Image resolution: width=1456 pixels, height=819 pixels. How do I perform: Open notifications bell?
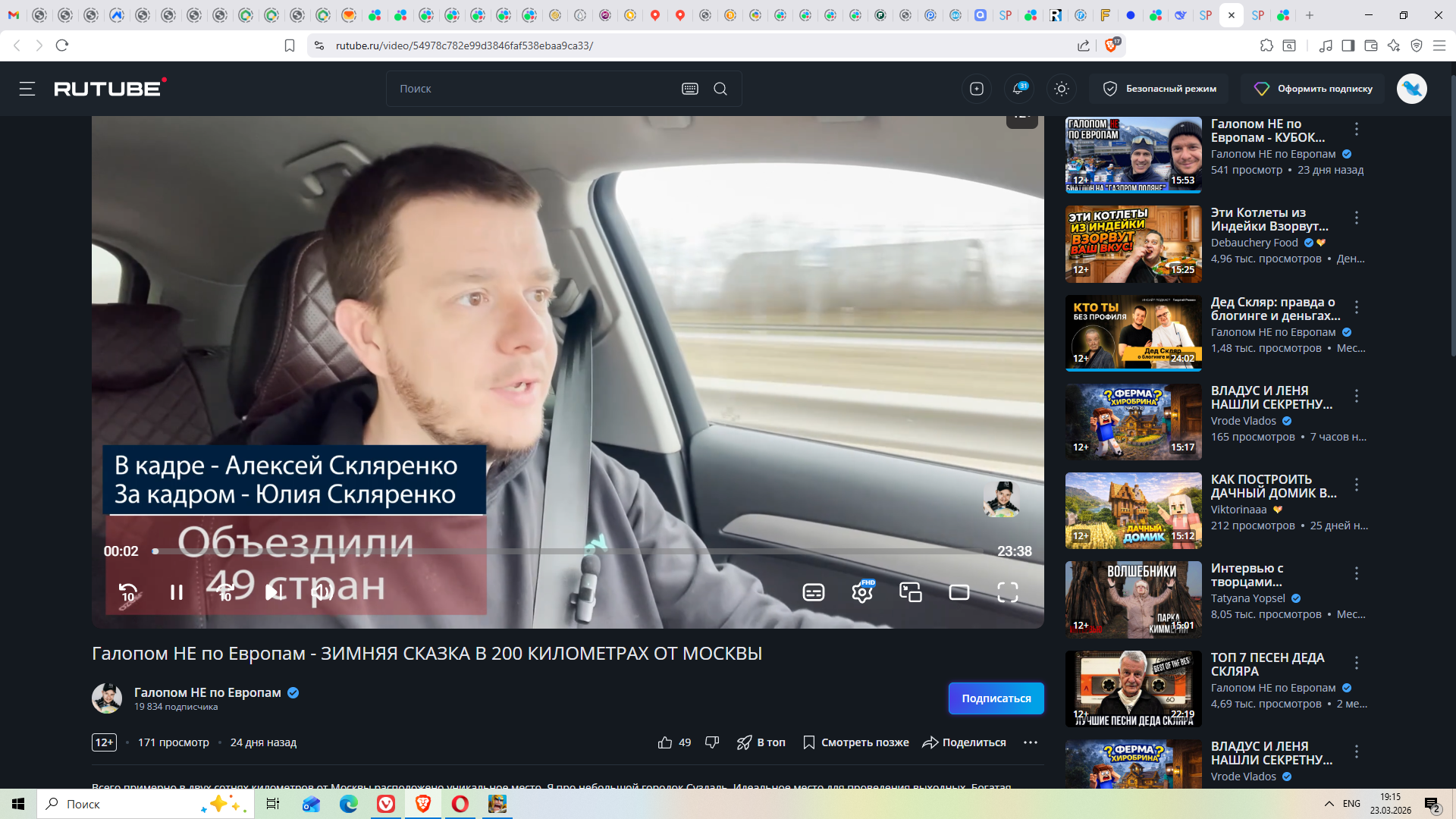tap(1018, 89)
